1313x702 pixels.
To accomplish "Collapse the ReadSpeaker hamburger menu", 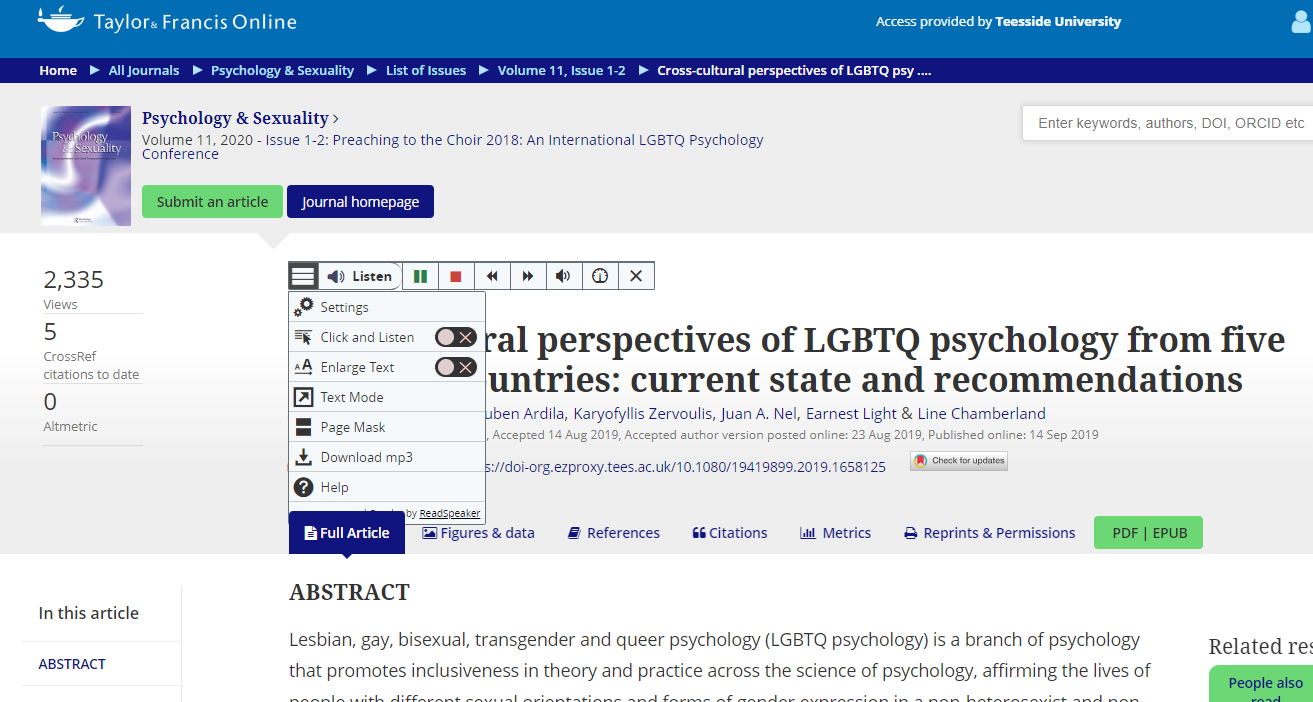I will click(304, 276).
